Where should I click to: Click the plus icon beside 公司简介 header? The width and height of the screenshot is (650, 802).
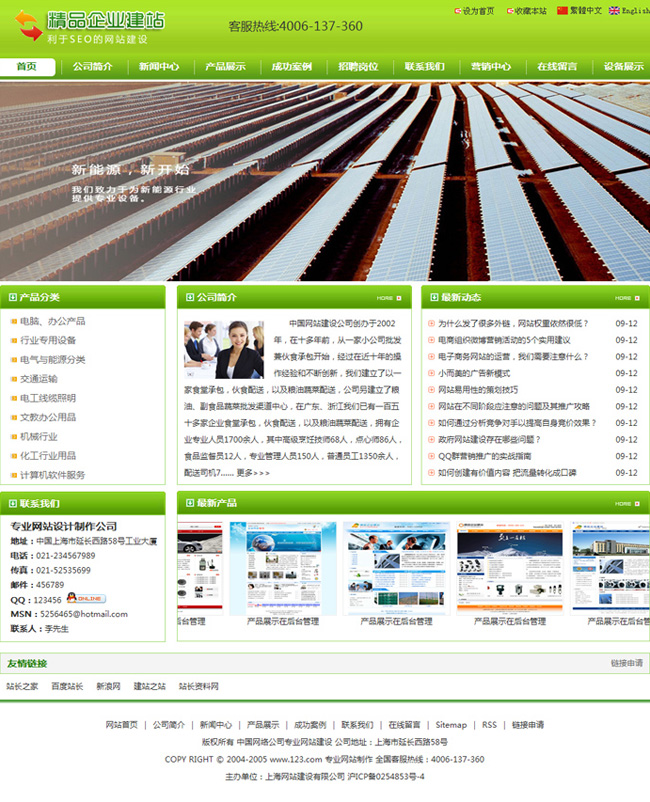(190, 297)
